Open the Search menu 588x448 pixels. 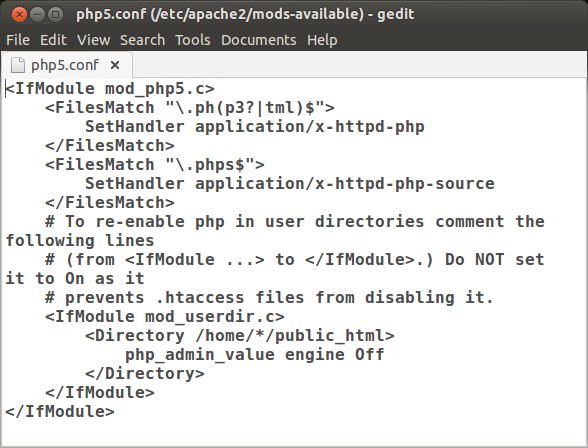click(x=142, y=40)
